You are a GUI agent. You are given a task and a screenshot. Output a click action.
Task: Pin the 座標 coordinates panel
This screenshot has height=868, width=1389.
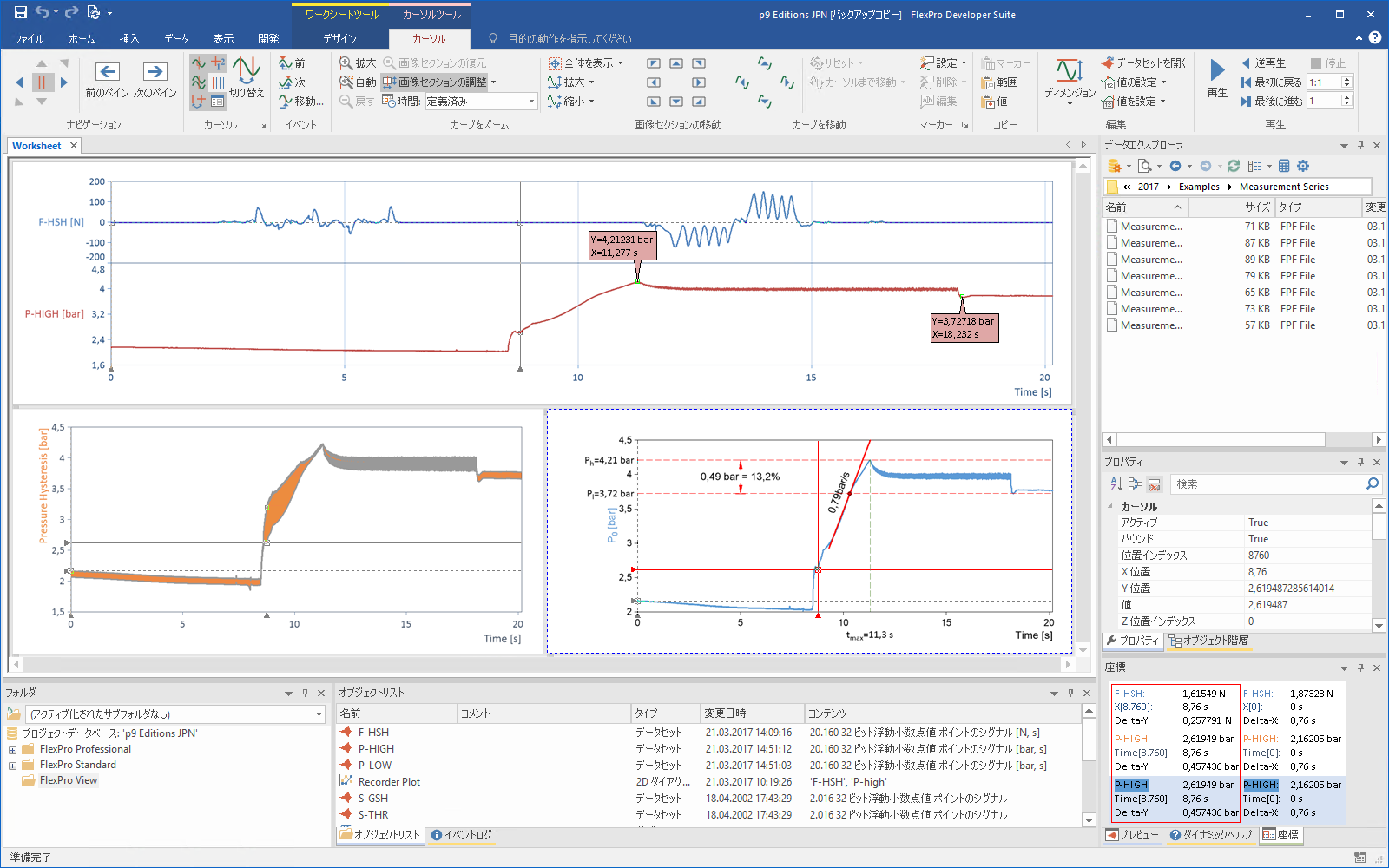[x=1360, y=667]
